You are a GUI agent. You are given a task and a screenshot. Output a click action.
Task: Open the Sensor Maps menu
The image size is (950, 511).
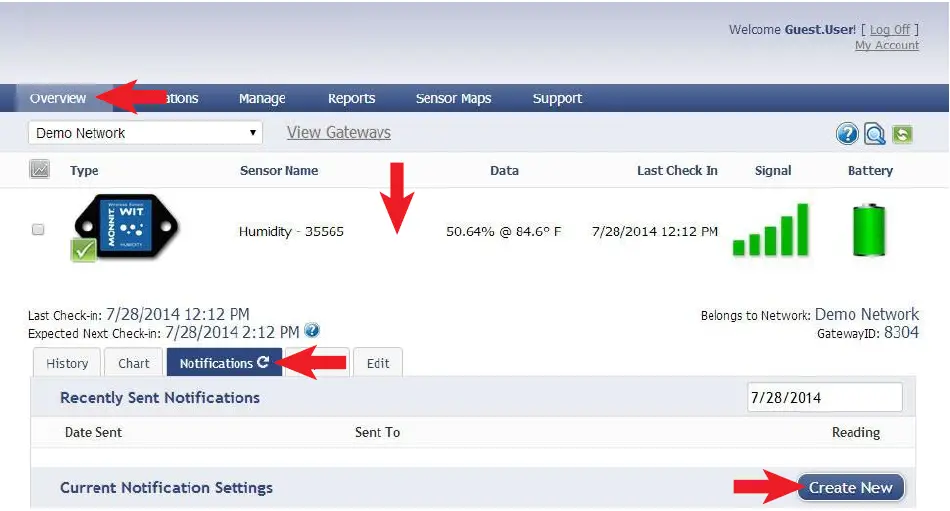pos(453,98)
